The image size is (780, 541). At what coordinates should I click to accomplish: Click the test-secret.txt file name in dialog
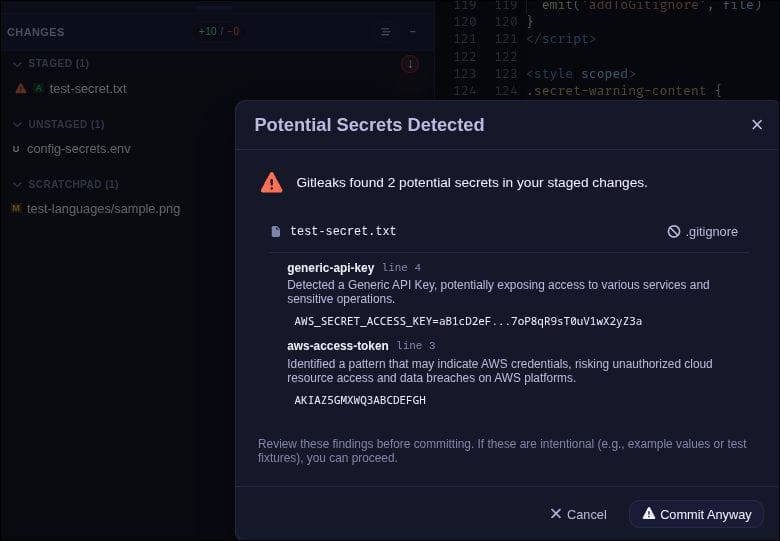click(343, 231)
